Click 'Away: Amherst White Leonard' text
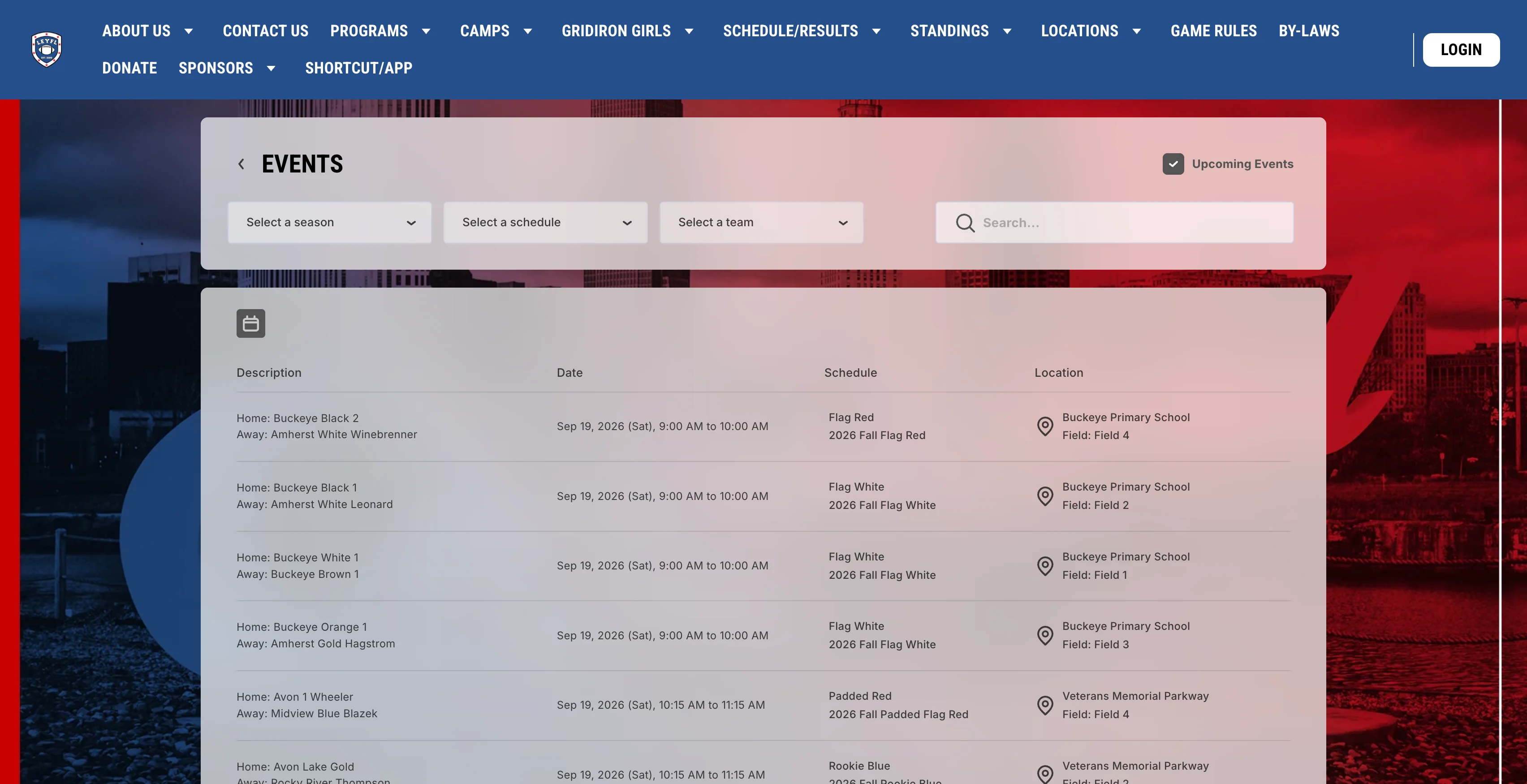1527x784 pixels. click(315, 504)
